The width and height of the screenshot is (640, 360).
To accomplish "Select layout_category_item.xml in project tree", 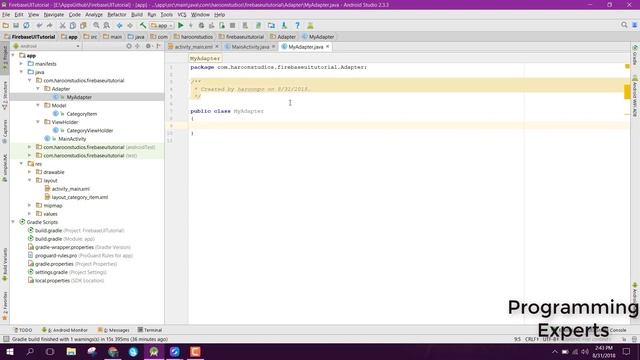I will pos(80,197).
